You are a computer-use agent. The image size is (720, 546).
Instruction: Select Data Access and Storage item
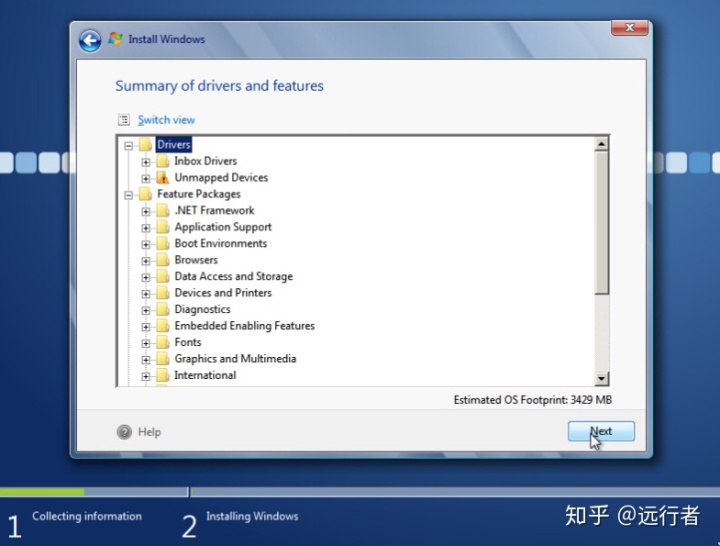pyautogui.click(x=233, y=277)
